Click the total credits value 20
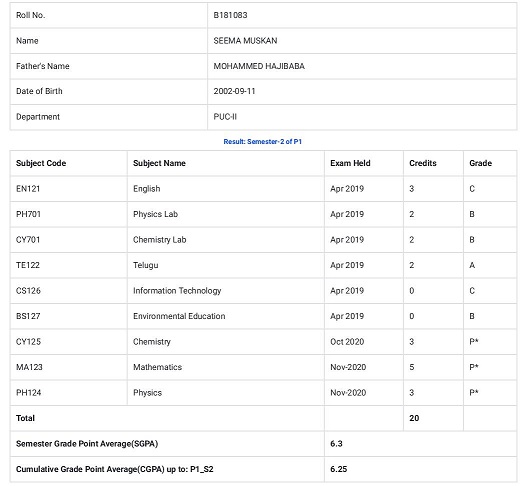The height and width of the screenshot is (486, 526). 414,418
